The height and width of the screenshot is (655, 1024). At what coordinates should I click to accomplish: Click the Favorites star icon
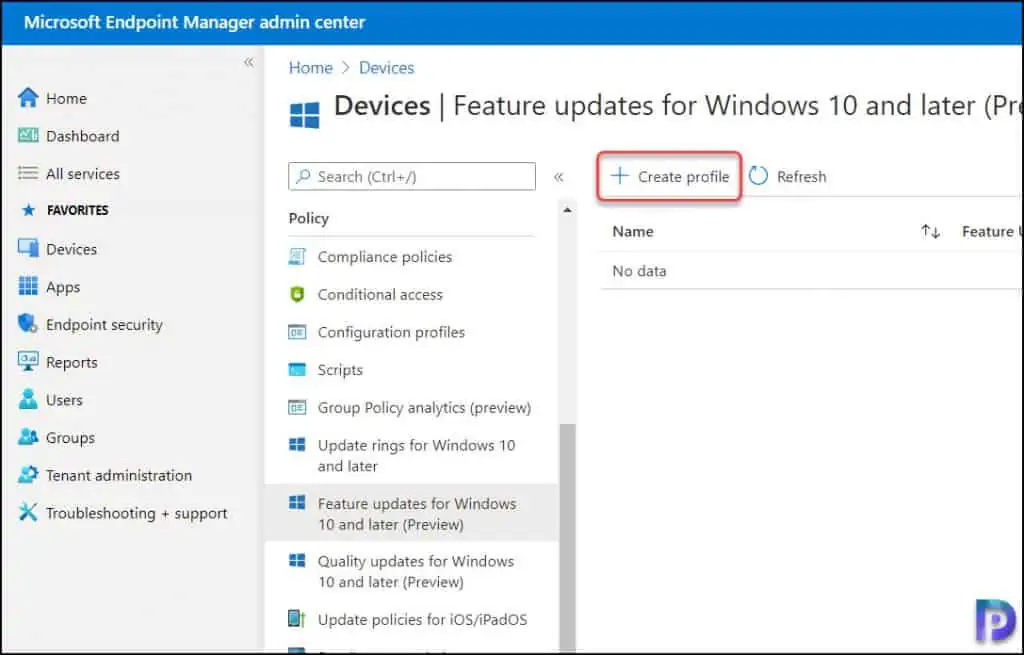click(x=28, y=210)
